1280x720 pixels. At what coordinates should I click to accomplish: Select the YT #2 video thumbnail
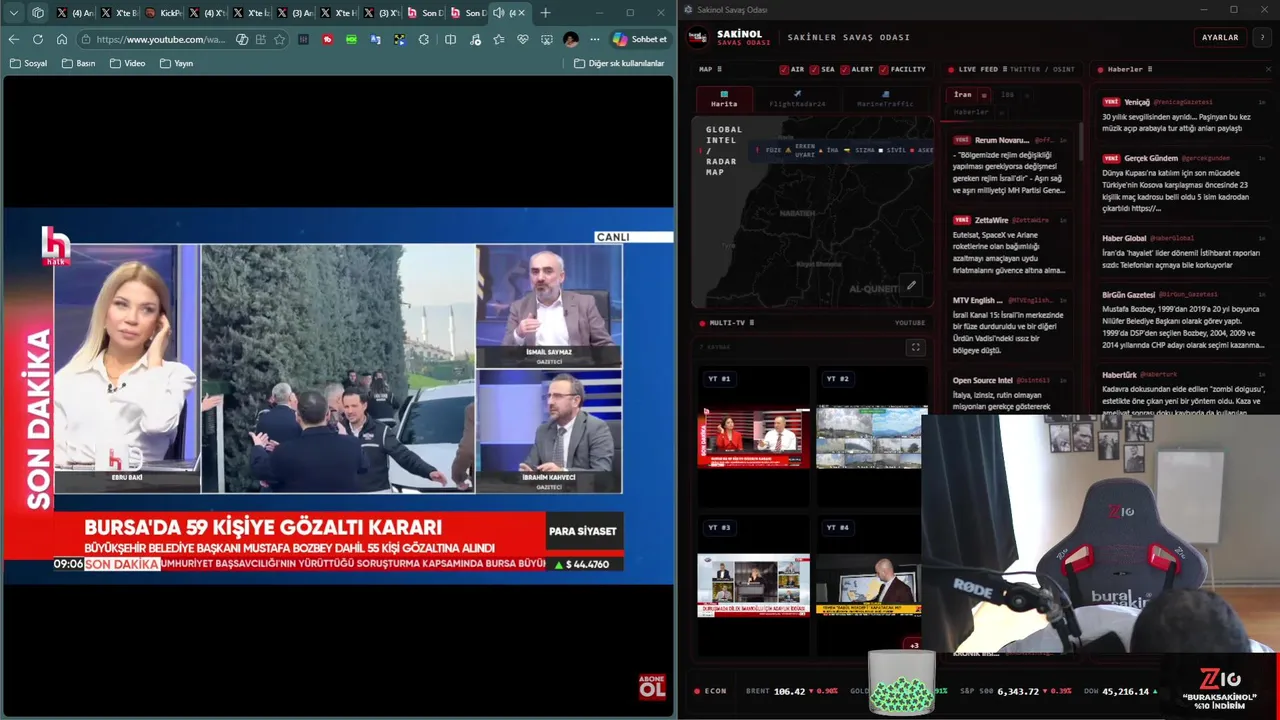click(x=871, y=437)
